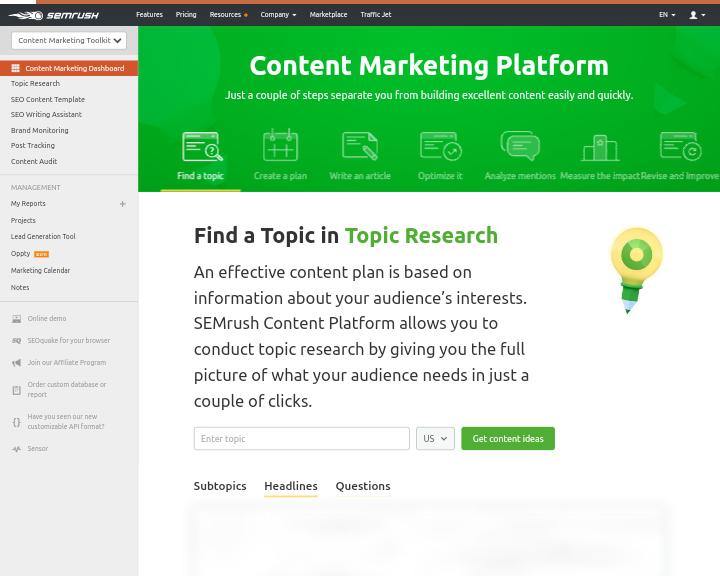Open Features in the top navigation
Viewport: 720px width, 576px height.
coord(149,15)
